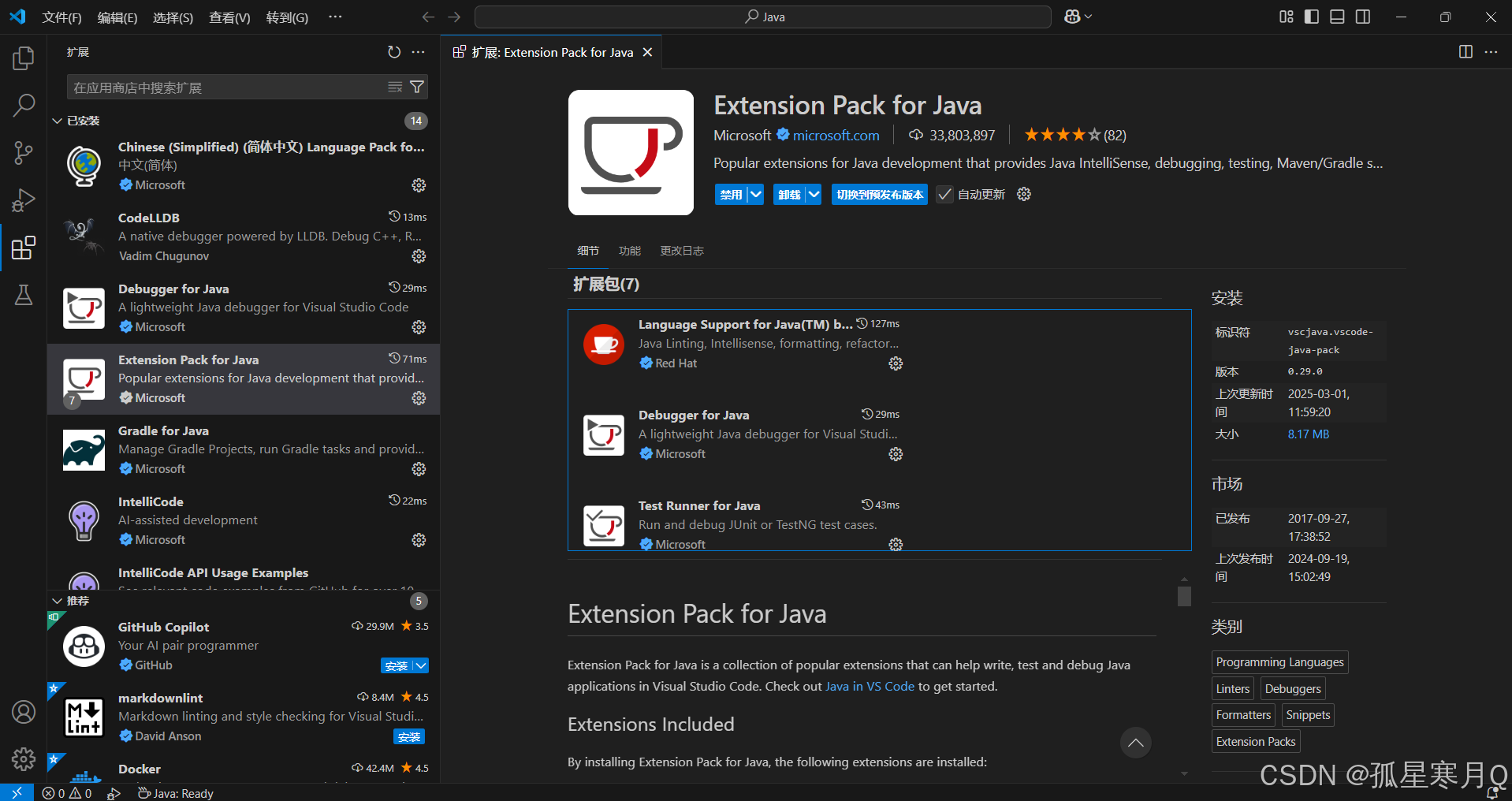Install GitHub Copilot extension
This screenshot has height=801, width=1512.
pos(397,665)
